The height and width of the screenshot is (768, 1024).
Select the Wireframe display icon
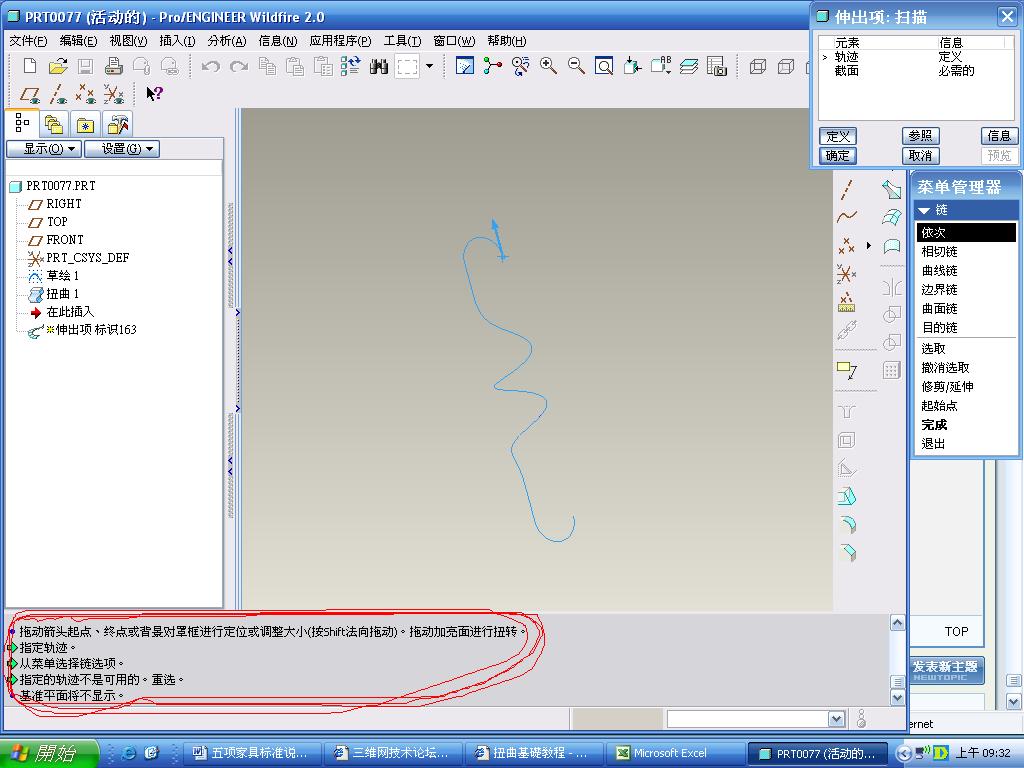pos(758,66)
